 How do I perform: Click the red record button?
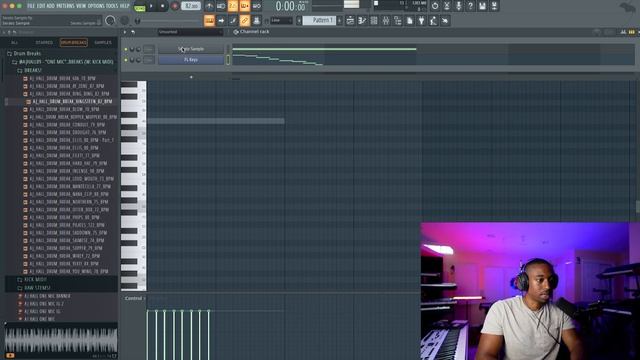click(x=174, y=6)
